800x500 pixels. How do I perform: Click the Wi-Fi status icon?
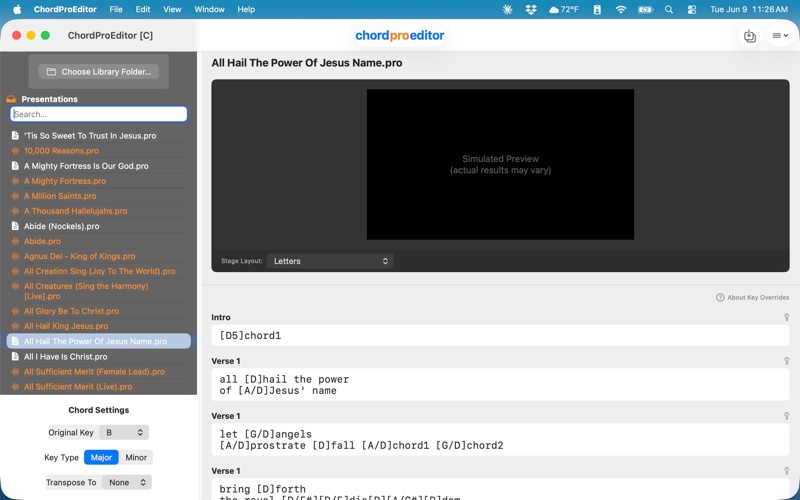coord(620,9)
